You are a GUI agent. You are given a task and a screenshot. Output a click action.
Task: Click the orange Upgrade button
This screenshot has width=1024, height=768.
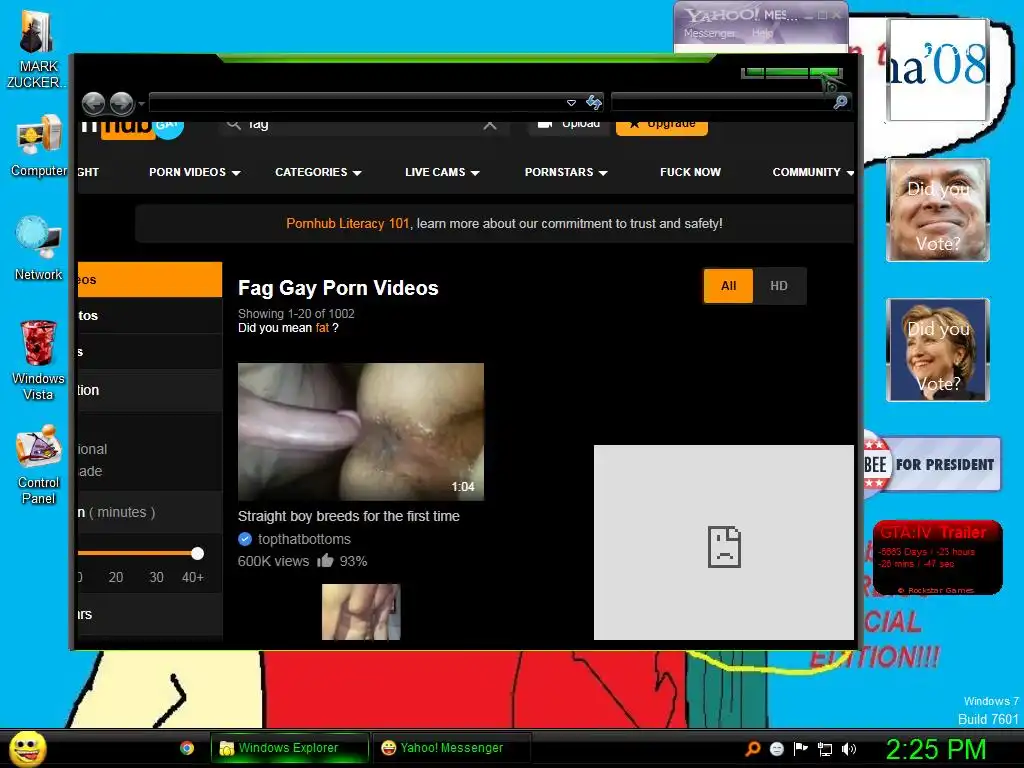pos(662,125)
